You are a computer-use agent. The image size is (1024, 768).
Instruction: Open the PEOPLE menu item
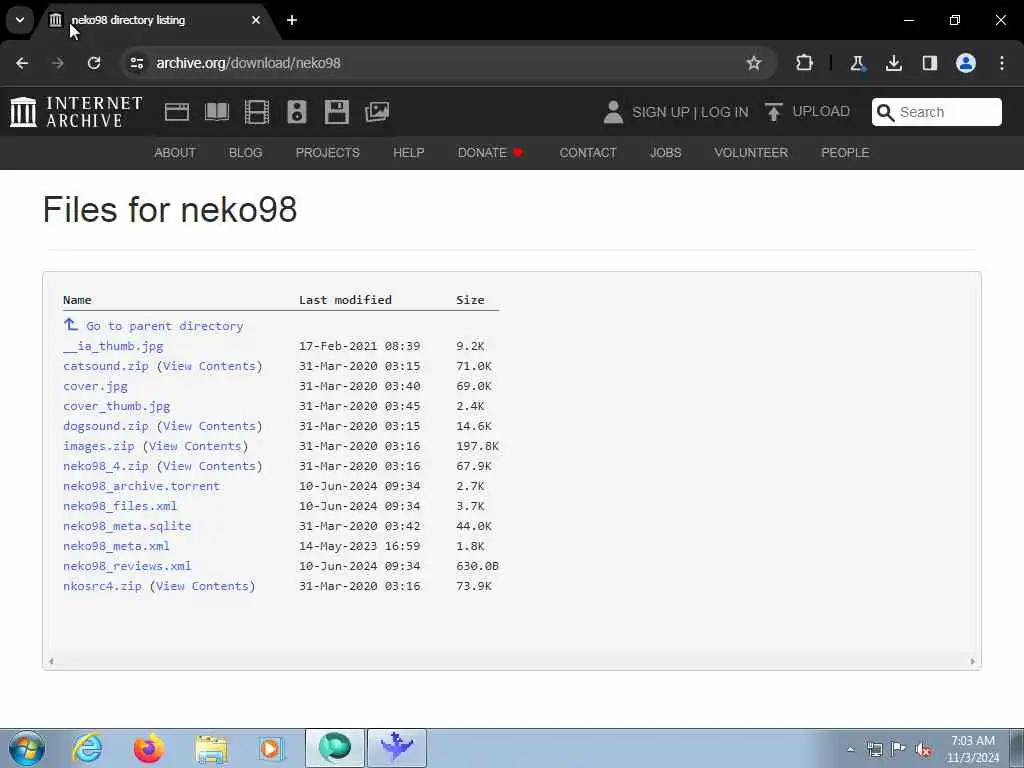pos(845,153)
